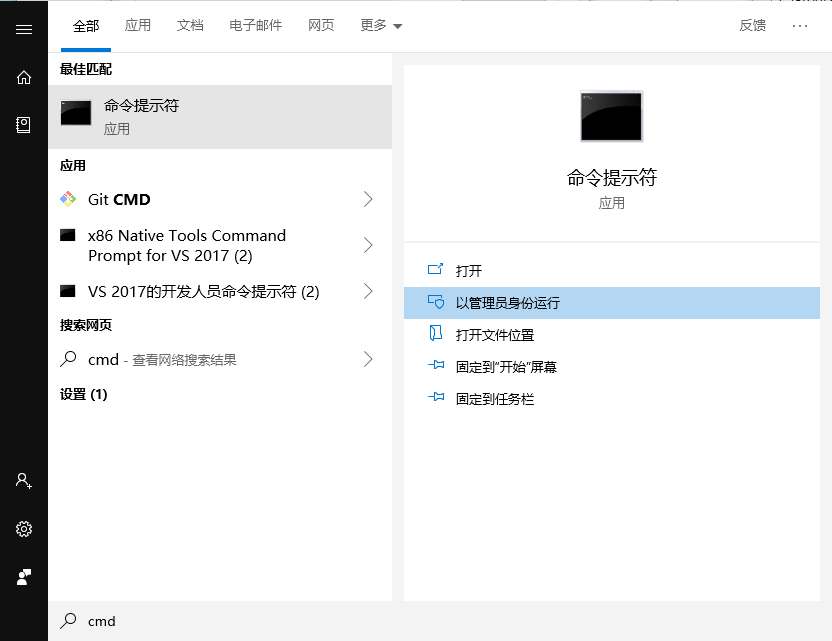Screen dimensions: 832x641
Task: Open the notebook icon in sidebar
Action: point(23,125)
